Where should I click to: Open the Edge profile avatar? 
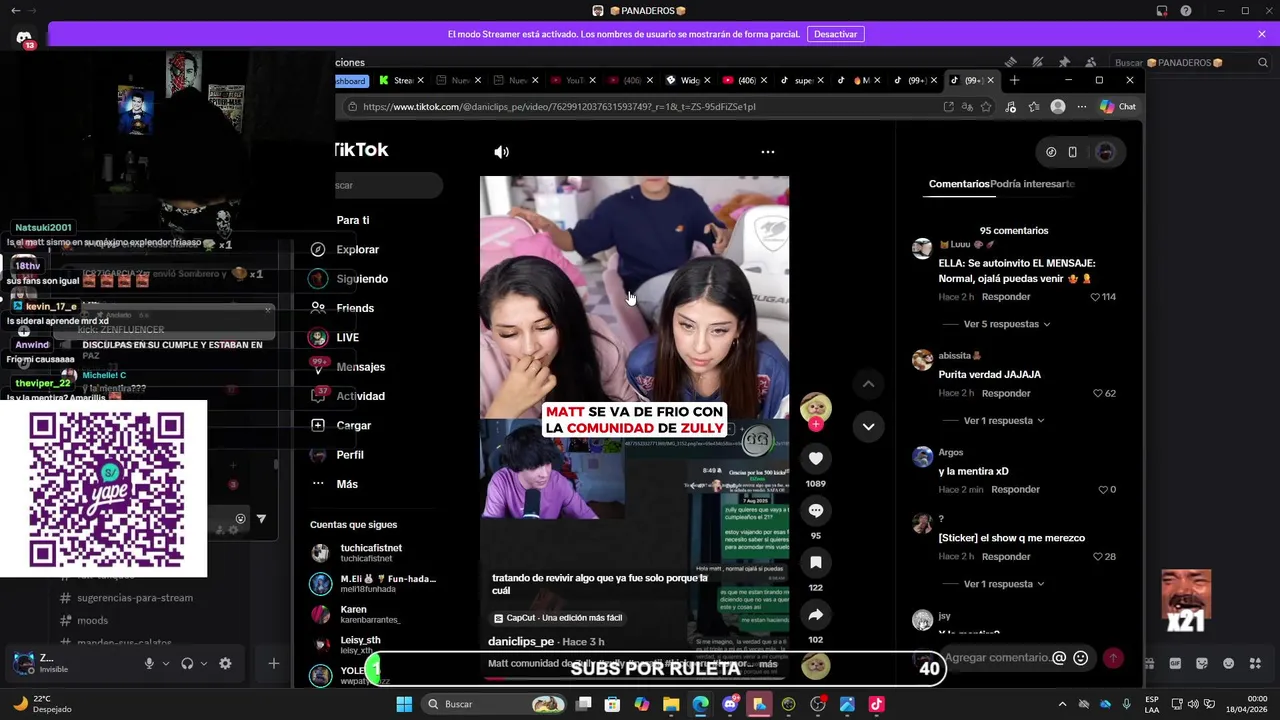coord(1058,107)
